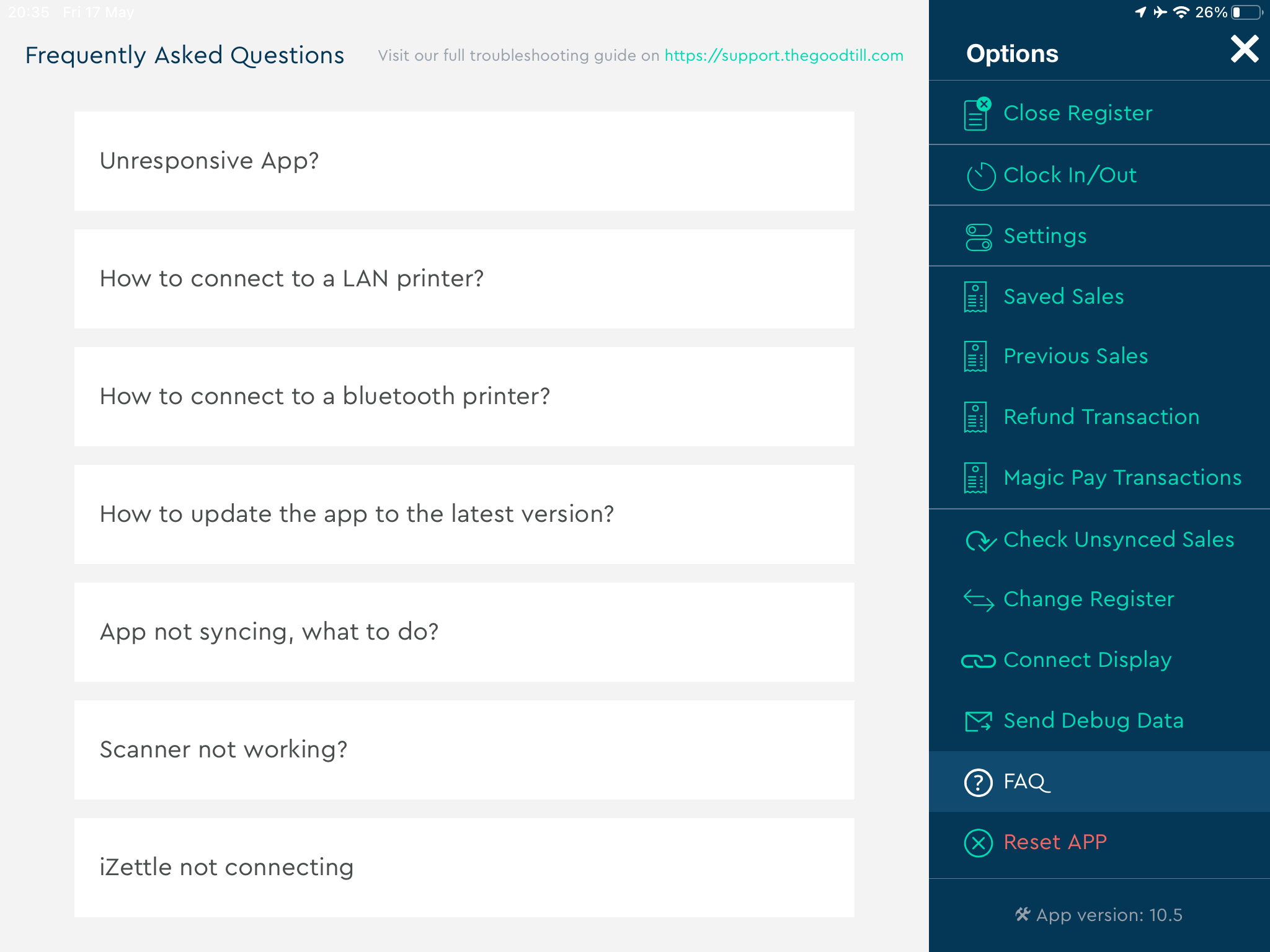
Task: Close the Options panel with the X
Action: pos(1244,50)
